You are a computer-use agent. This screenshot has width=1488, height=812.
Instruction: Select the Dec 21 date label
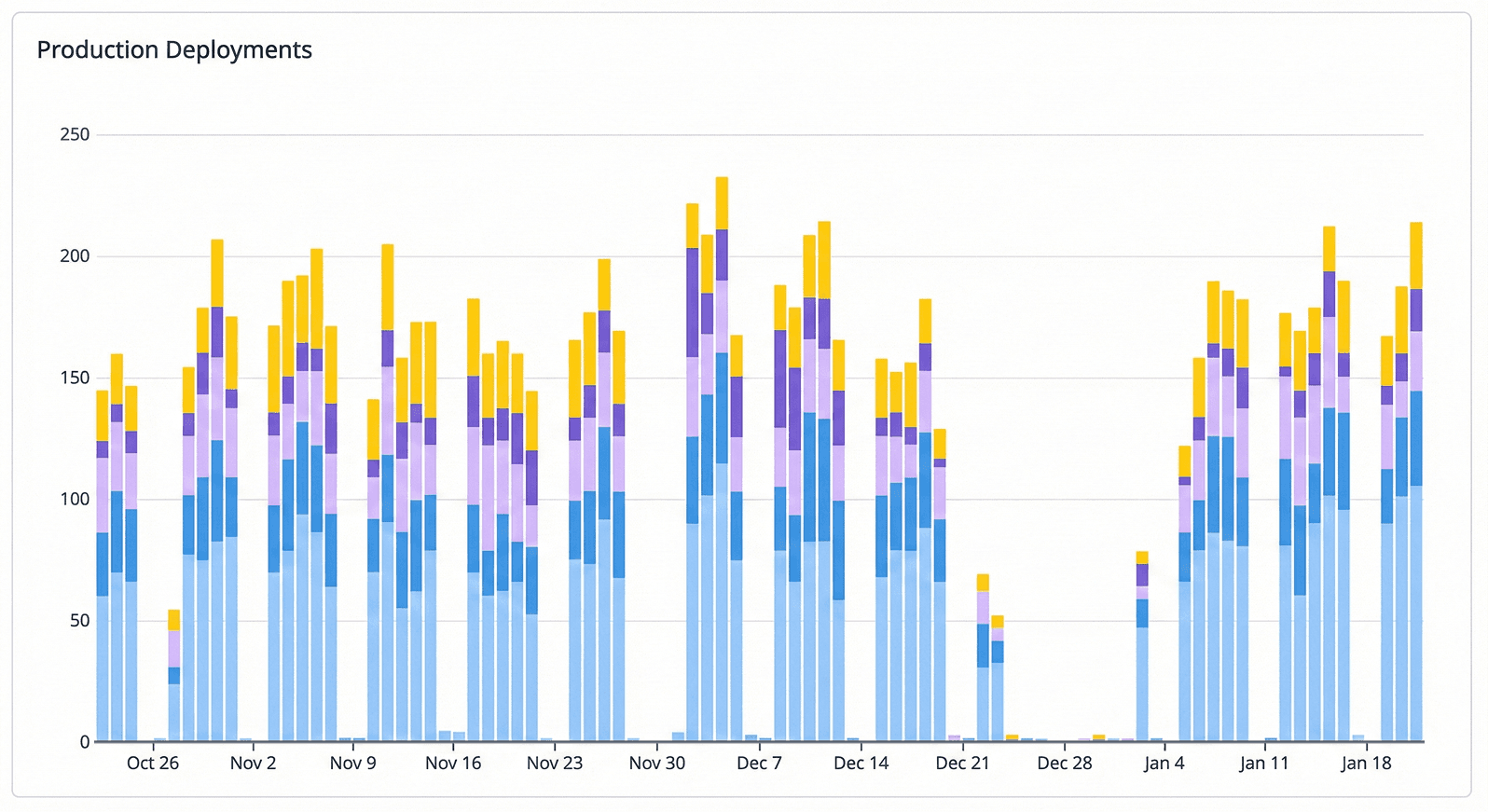[963, 764]
